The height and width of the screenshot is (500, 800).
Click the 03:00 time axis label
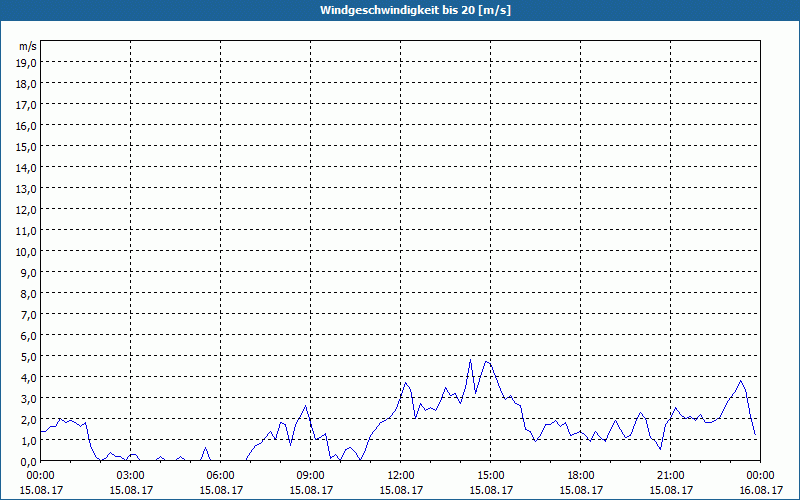coord(131,476)
